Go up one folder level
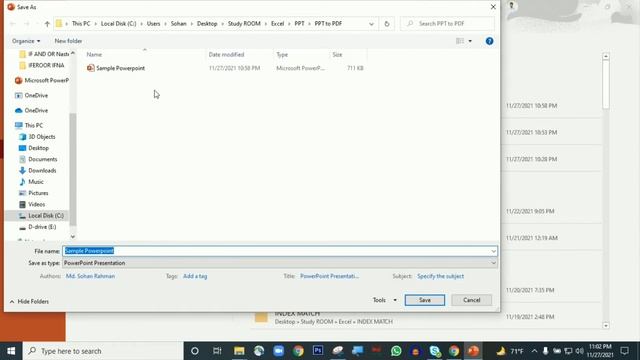This screenshot has height=360, width=640. pos(47,24)
